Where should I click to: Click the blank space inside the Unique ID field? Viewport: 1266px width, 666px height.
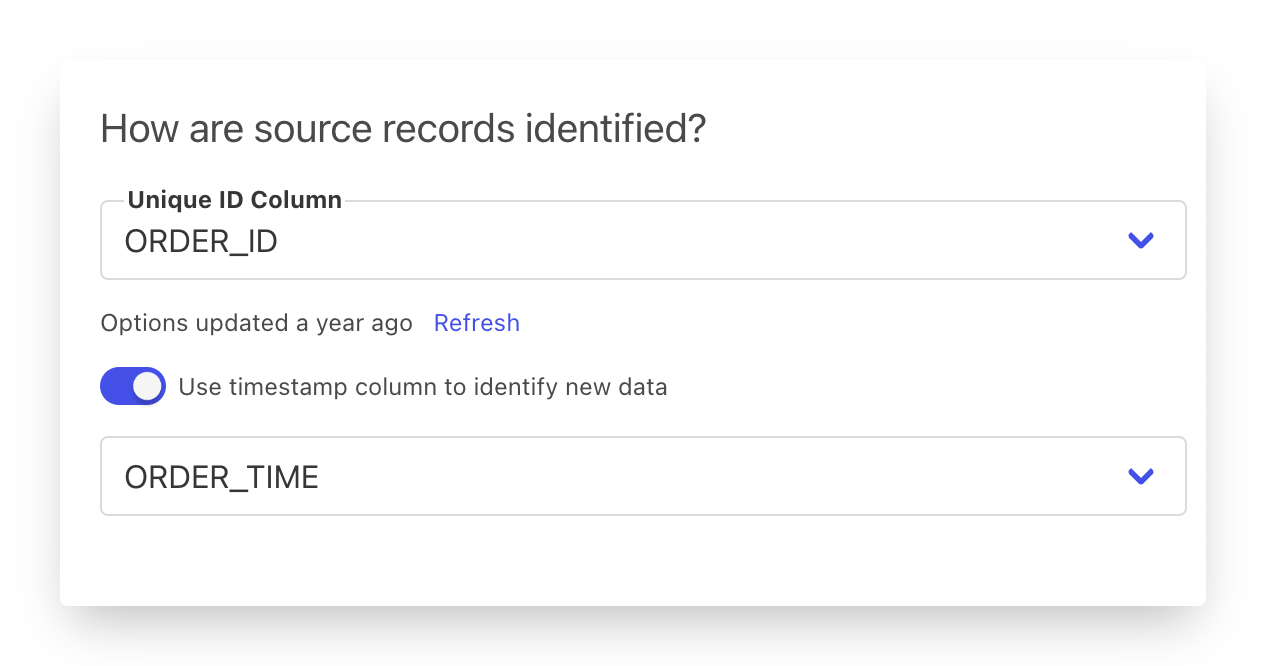point(700,241)
